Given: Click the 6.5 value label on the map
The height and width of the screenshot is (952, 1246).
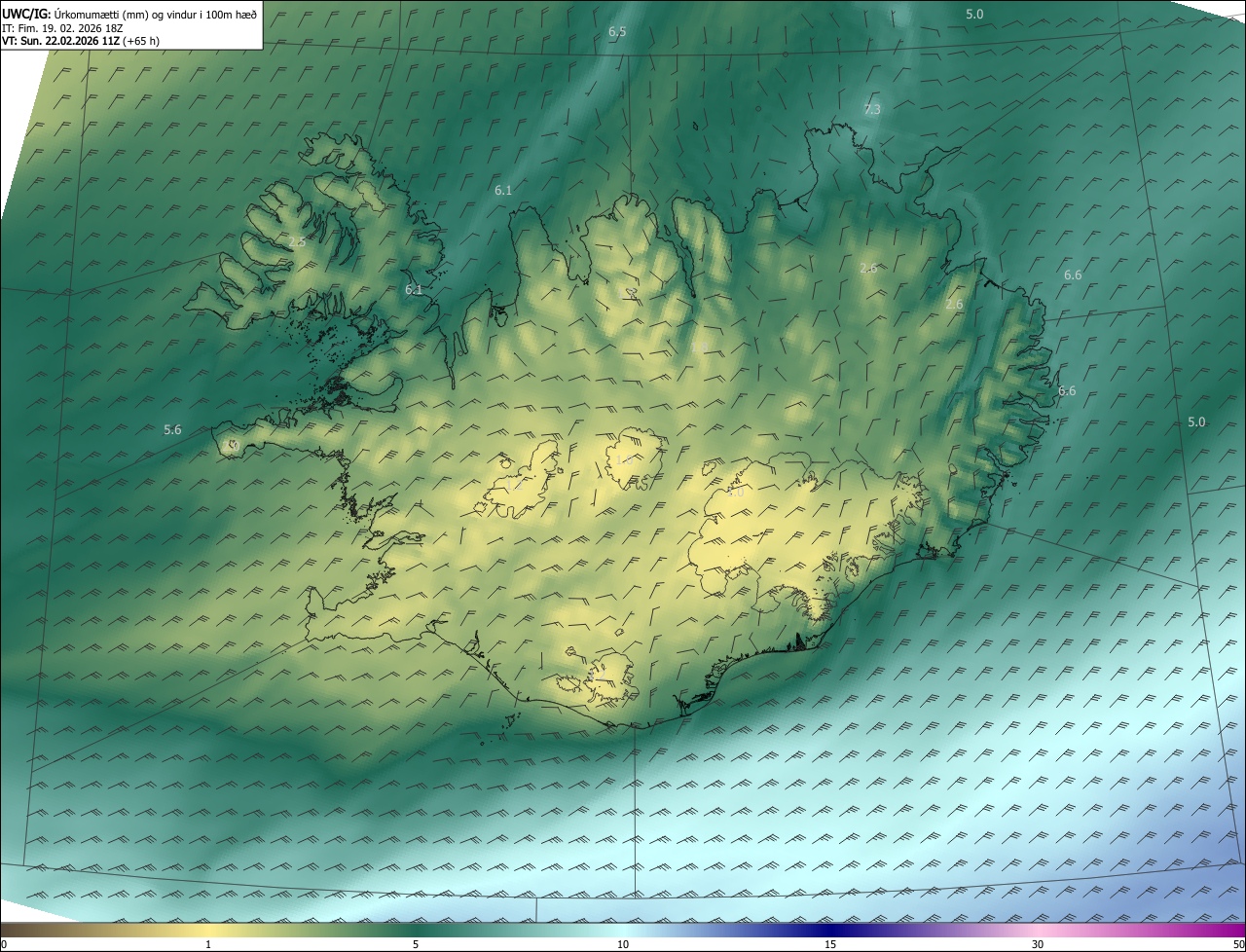Looking at the screenshot, I should [617, 32].
